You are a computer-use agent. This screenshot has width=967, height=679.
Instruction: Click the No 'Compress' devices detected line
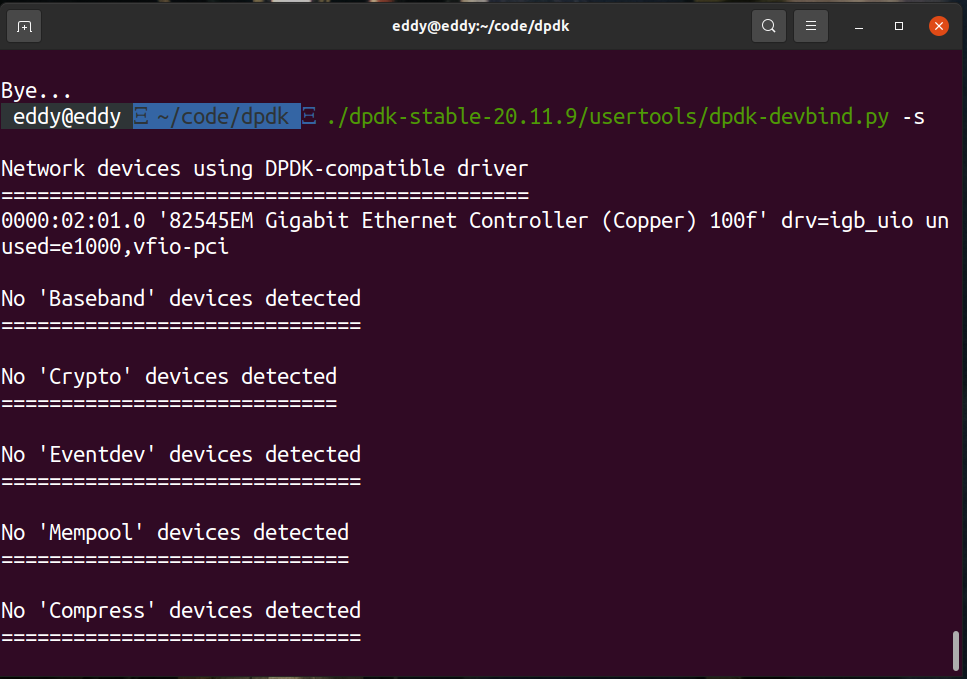coord(181,610)
